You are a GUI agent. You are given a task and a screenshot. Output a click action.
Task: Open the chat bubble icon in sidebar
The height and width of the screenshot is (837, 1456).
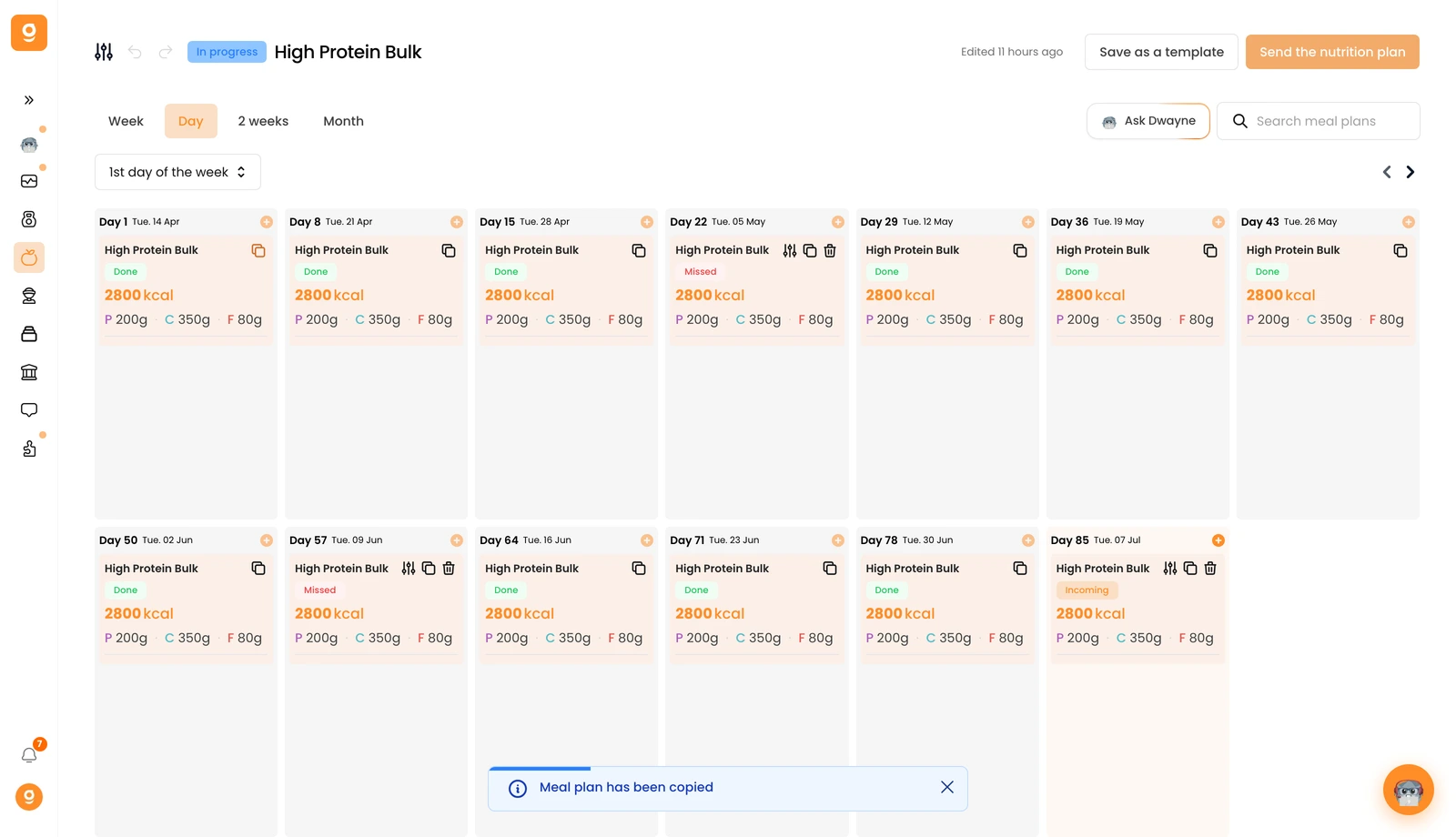click(29, 410)
